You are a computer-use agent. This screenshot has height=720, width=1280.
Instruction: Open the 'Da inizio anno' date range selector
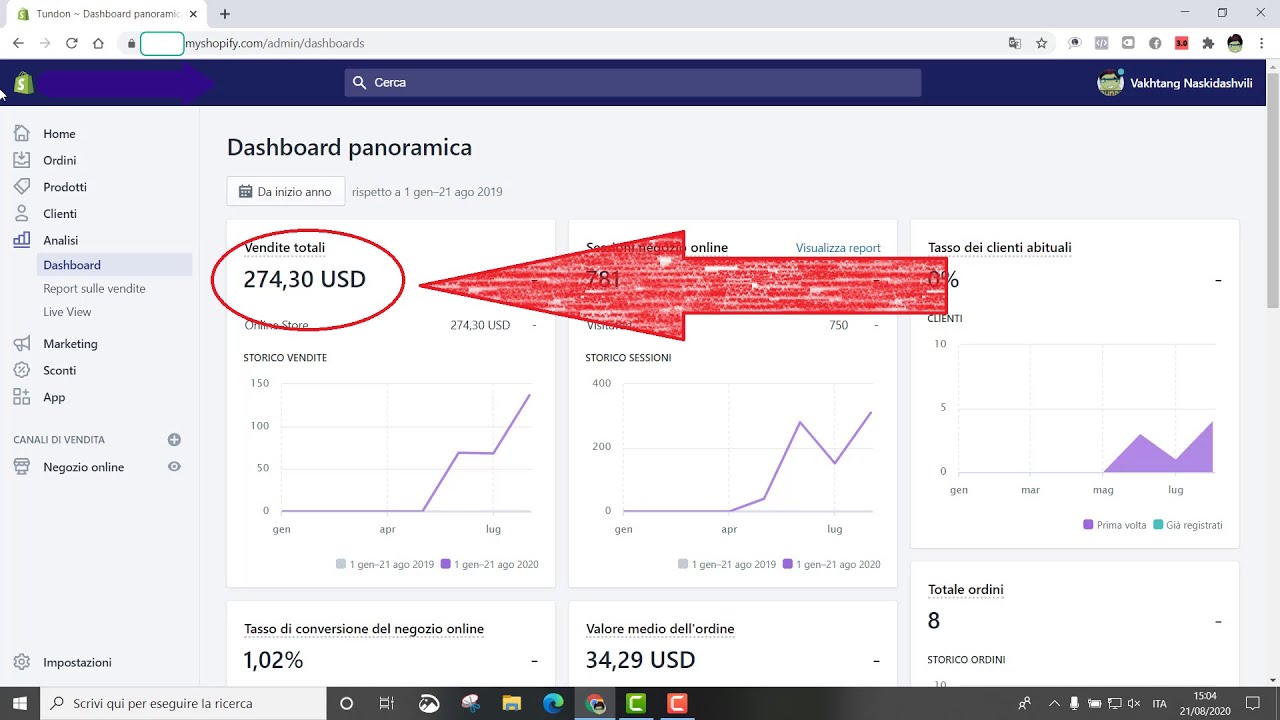point(286,190)
